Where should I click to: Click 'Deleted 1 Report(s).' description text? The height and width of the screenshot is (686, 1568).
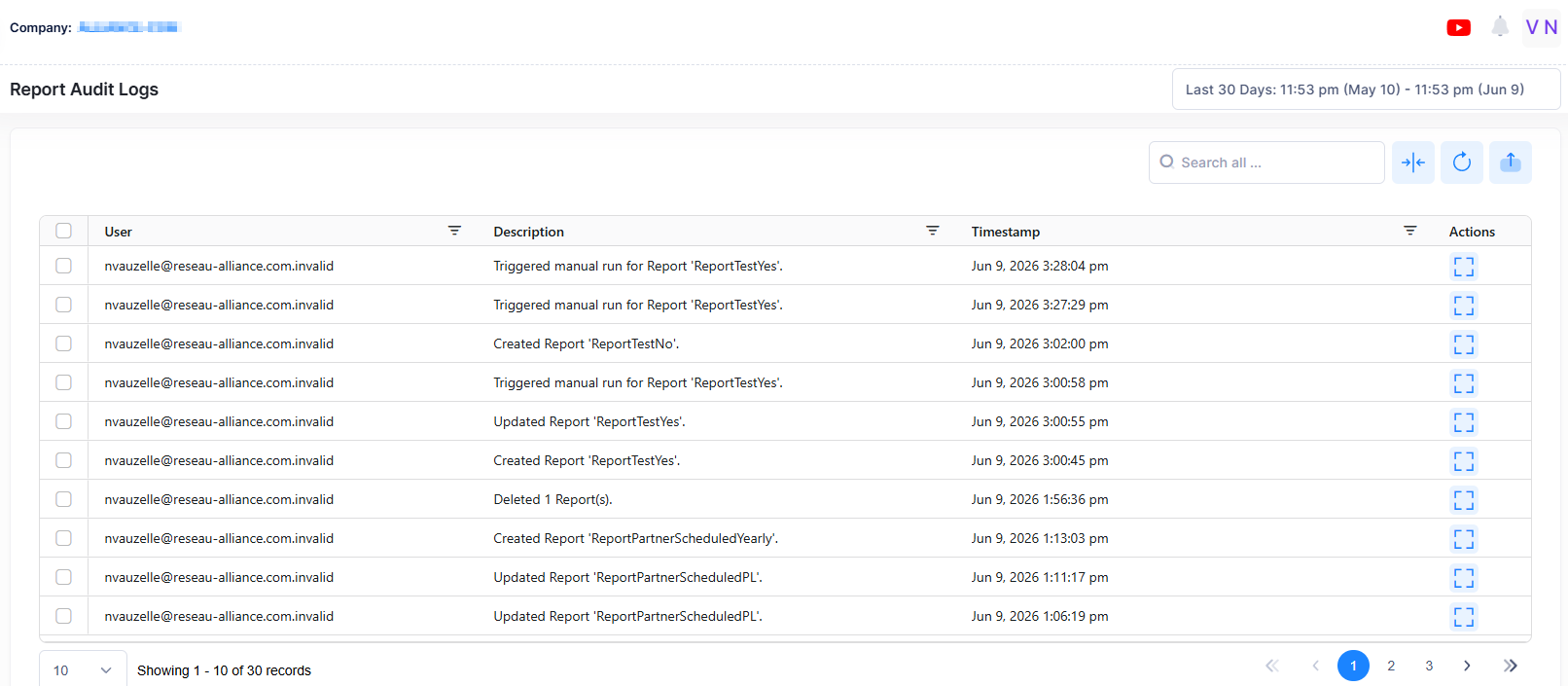[552, 499]
